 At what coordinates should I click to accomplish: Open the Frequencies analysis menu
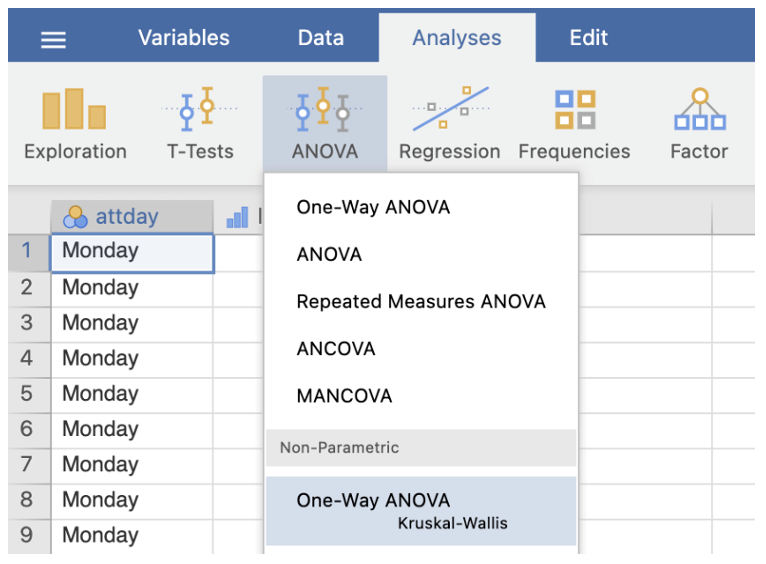point(574,124)
